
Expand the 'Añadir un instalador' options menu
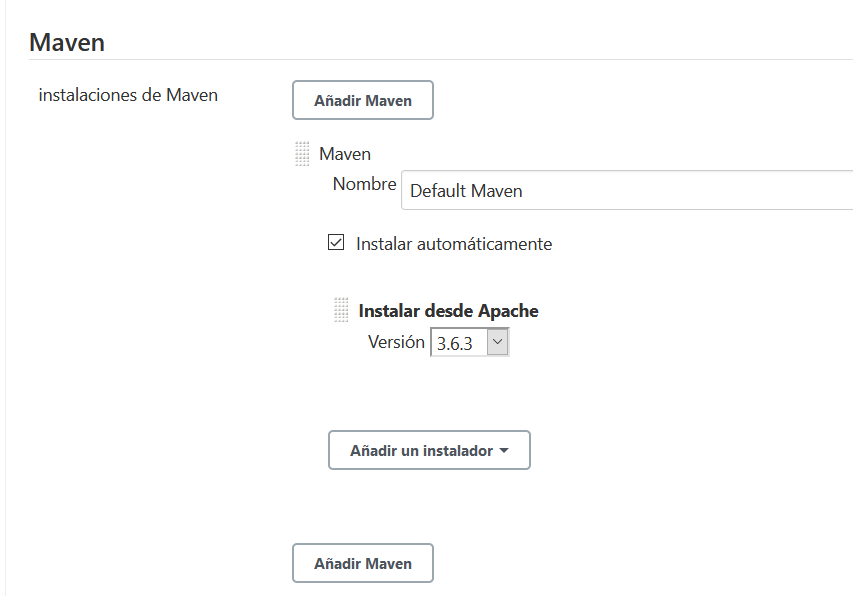coord(429,450)
